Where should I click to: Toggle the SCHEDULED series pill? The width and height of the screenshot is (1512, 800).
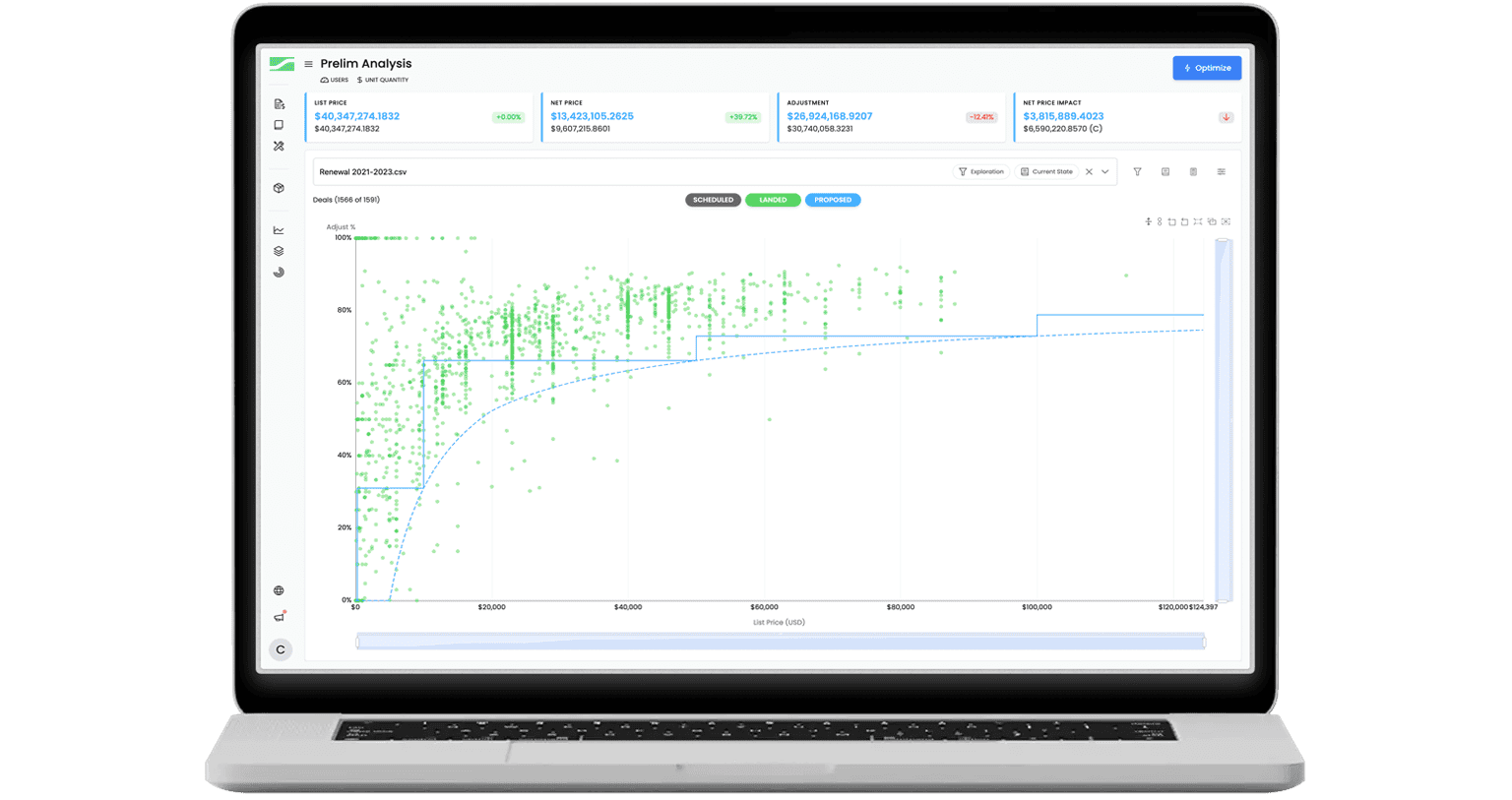point(713,200)
